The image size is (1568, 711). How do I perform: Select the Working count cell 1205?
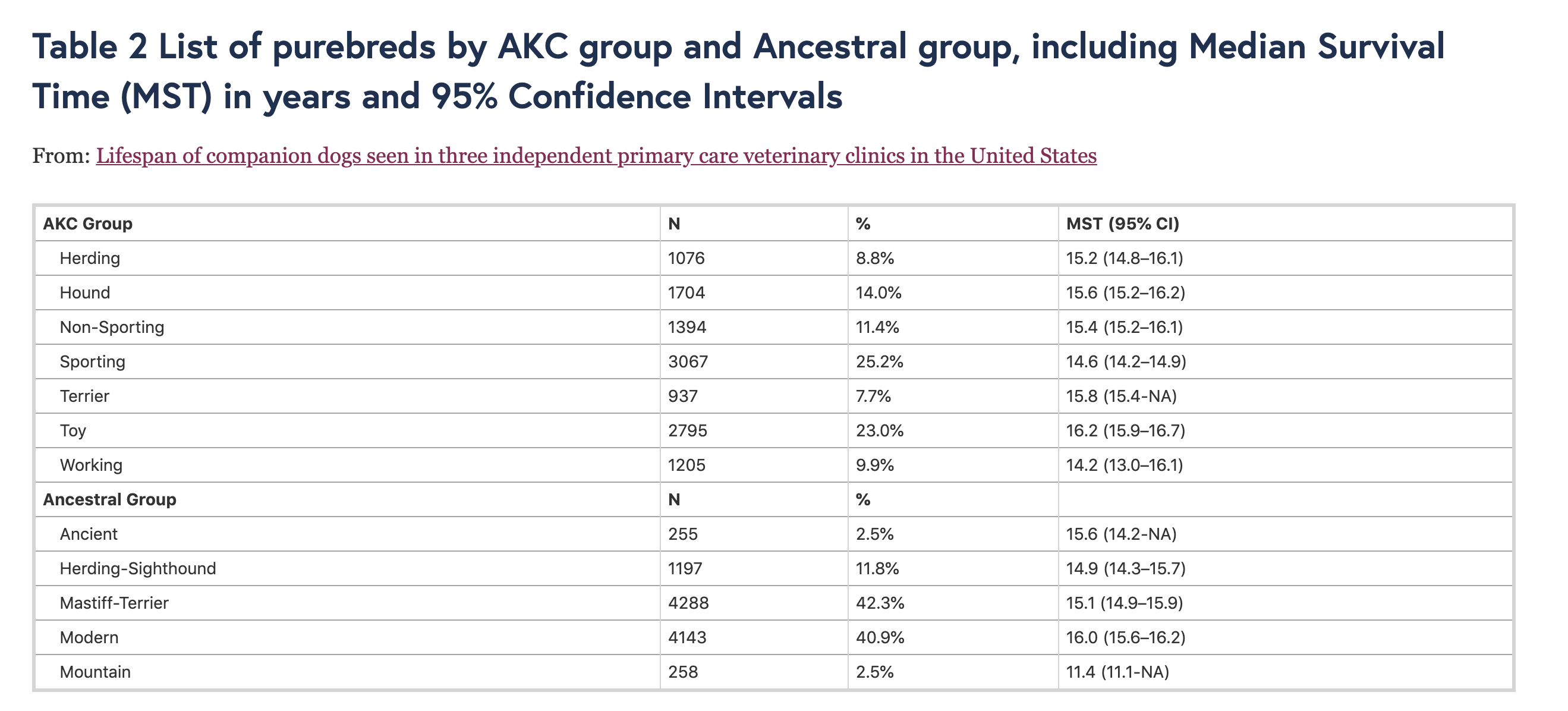click(687, 465)
